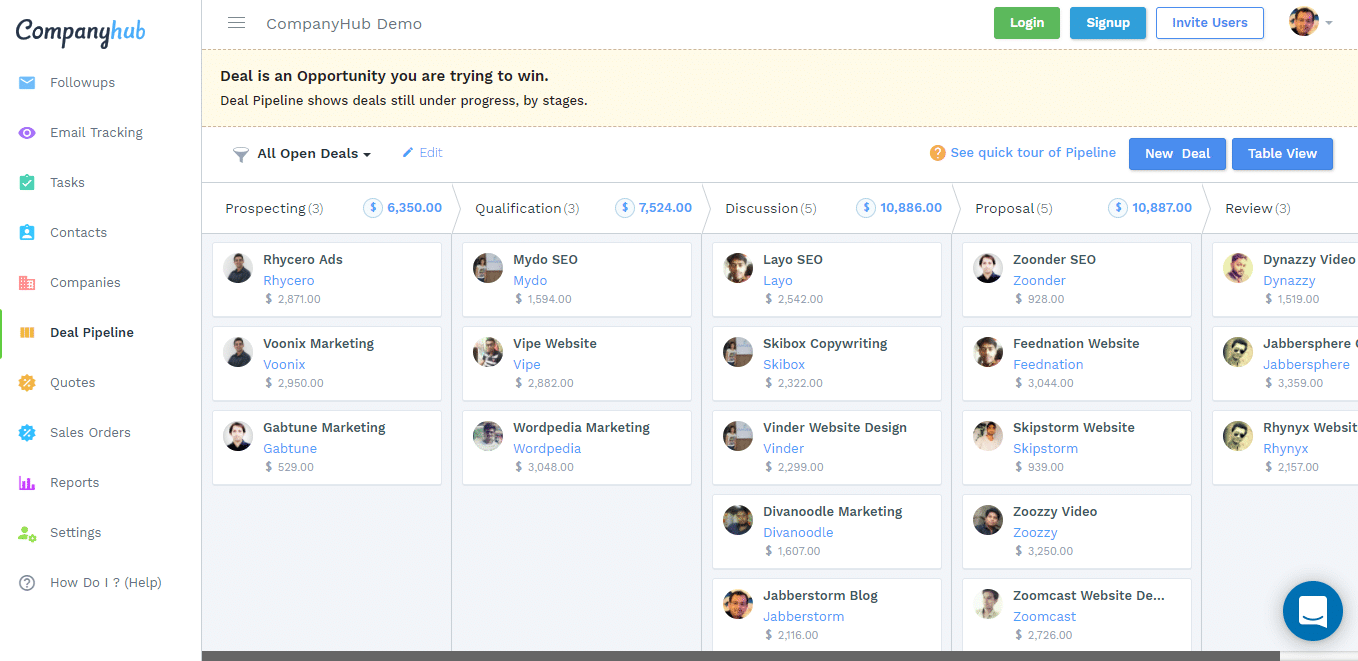
Task: Click the pipeline filter funnel icon
Action: [241, 154]
